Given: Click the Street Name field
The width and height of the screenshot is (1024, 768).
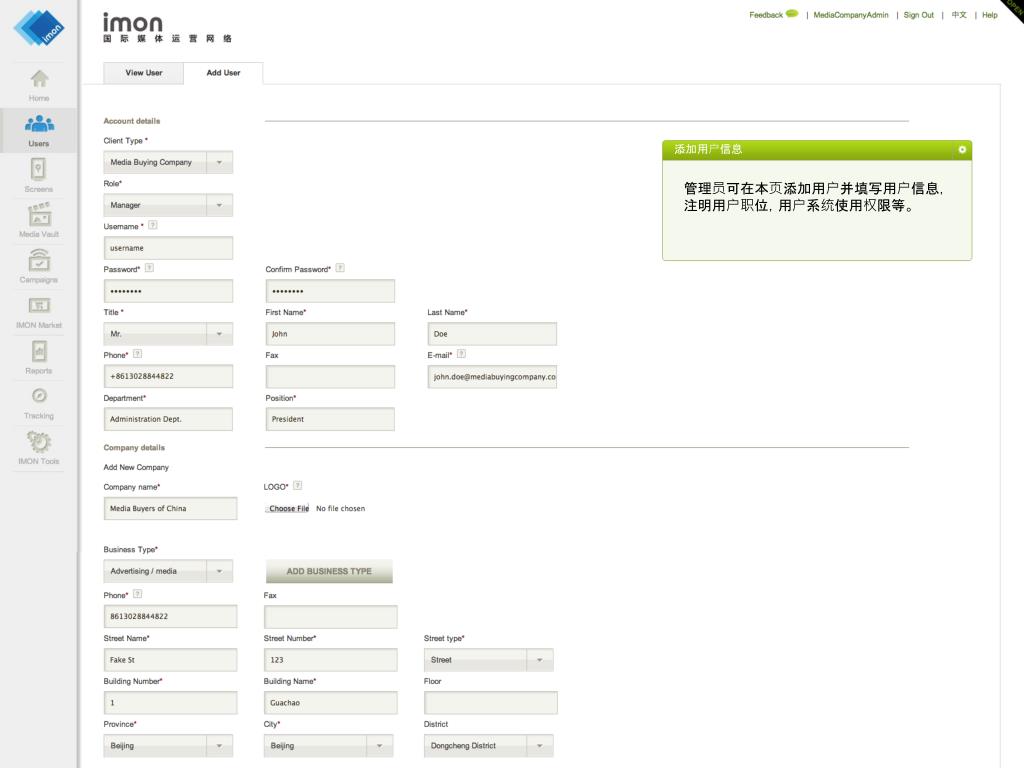Looking at the screenshot, I should (170, 660).
